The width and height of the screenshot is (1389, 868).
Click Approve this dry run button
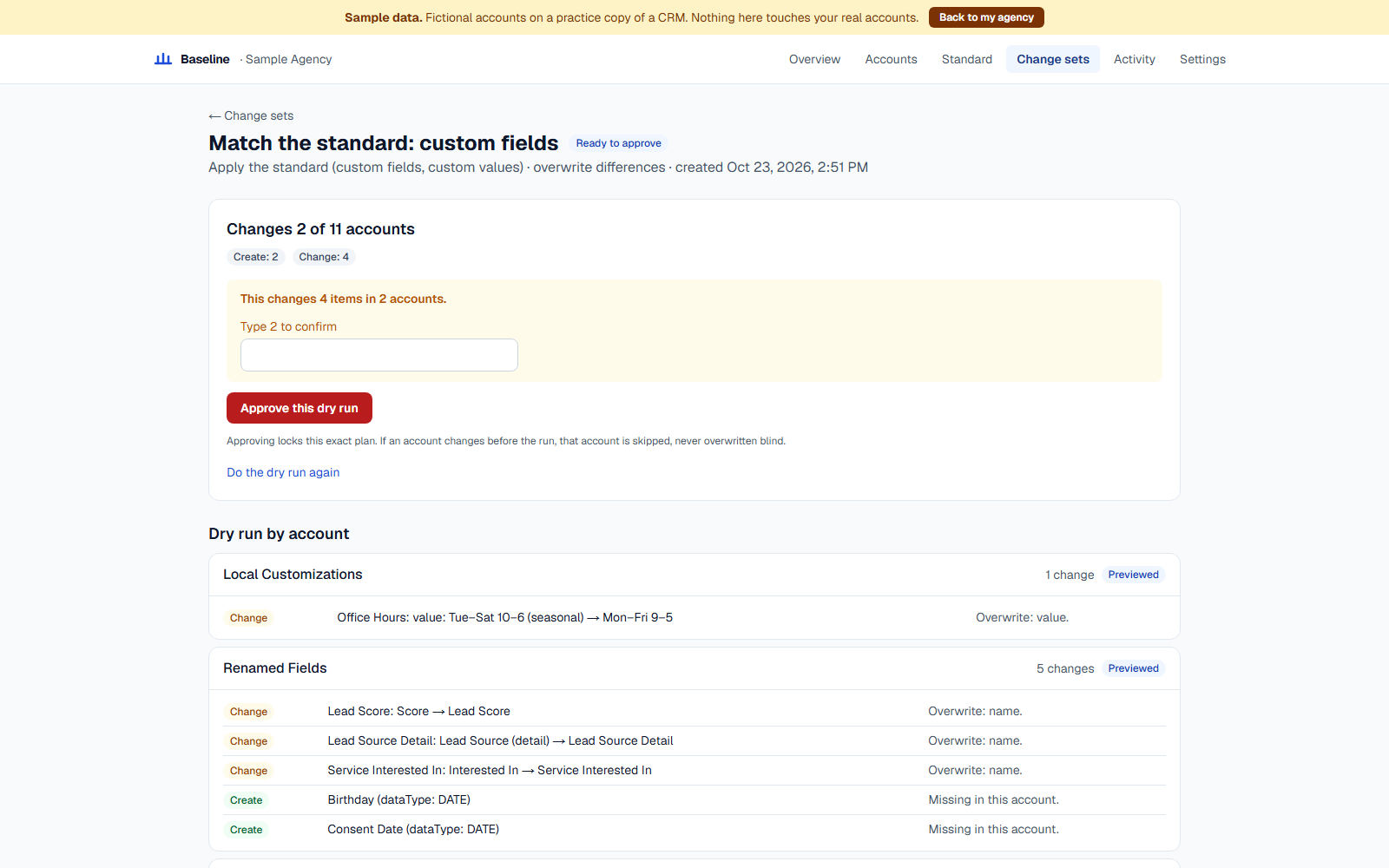click(300, 408)
